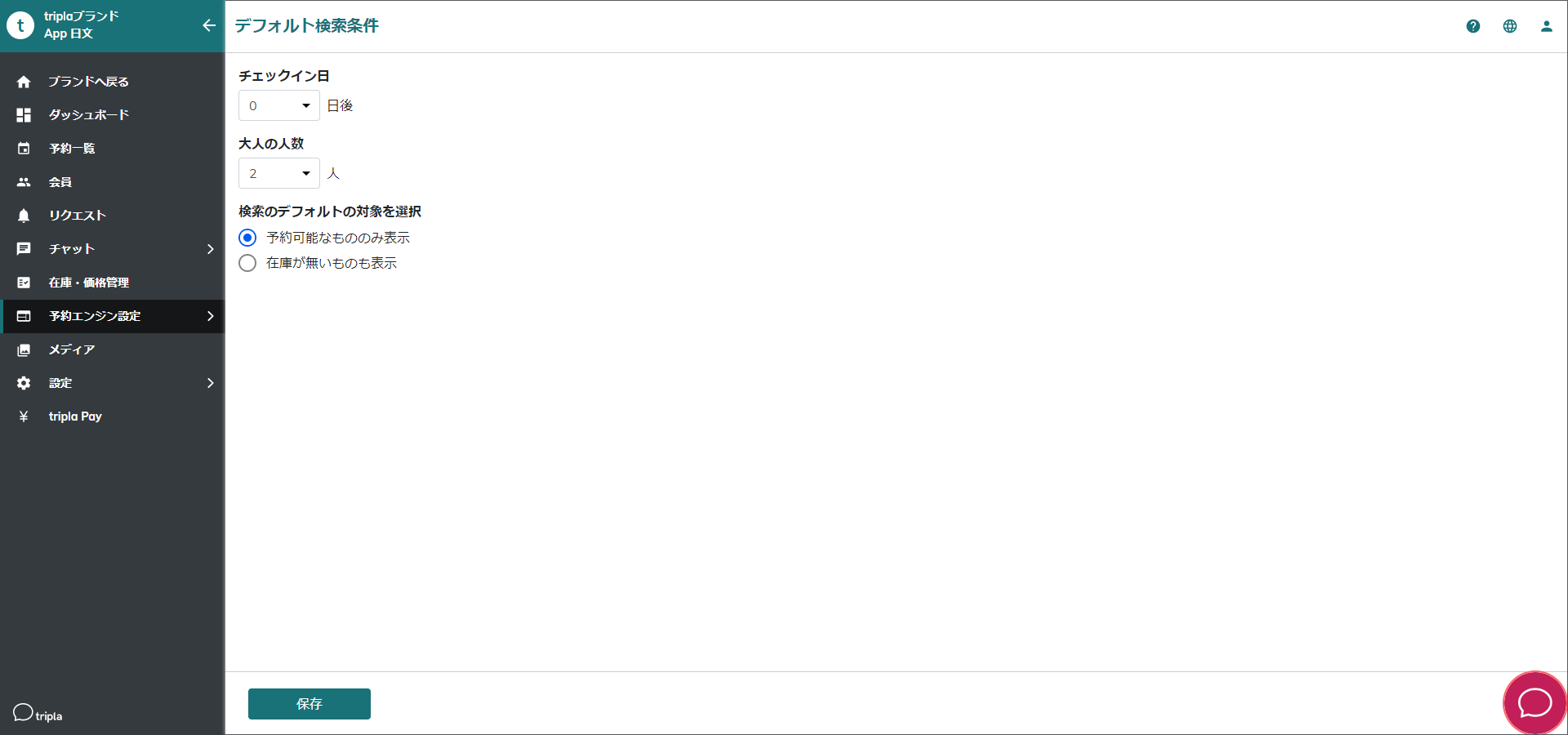This screenshot has height=735, width=1568.
Task: Open the red chat bubble widget
Action: click(x=1535, y=702)
